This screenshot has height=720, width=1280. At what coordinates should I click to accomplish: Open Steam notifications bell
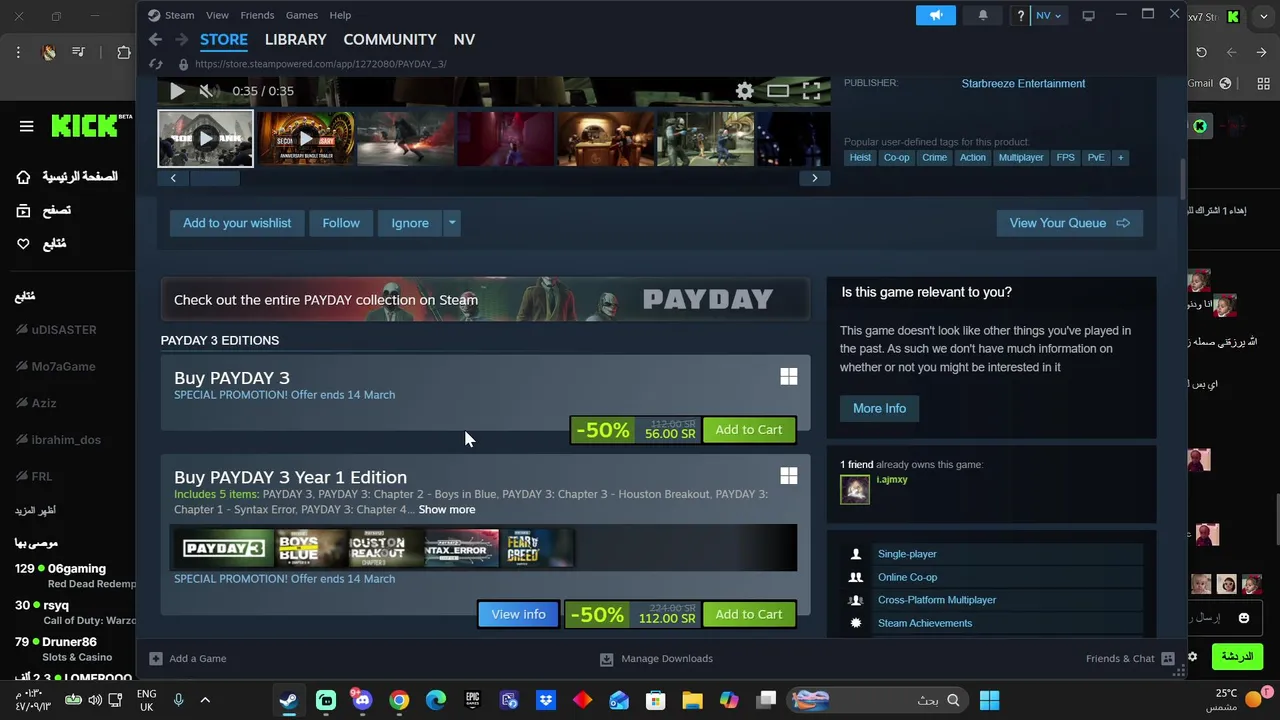(x=983, y=15)
